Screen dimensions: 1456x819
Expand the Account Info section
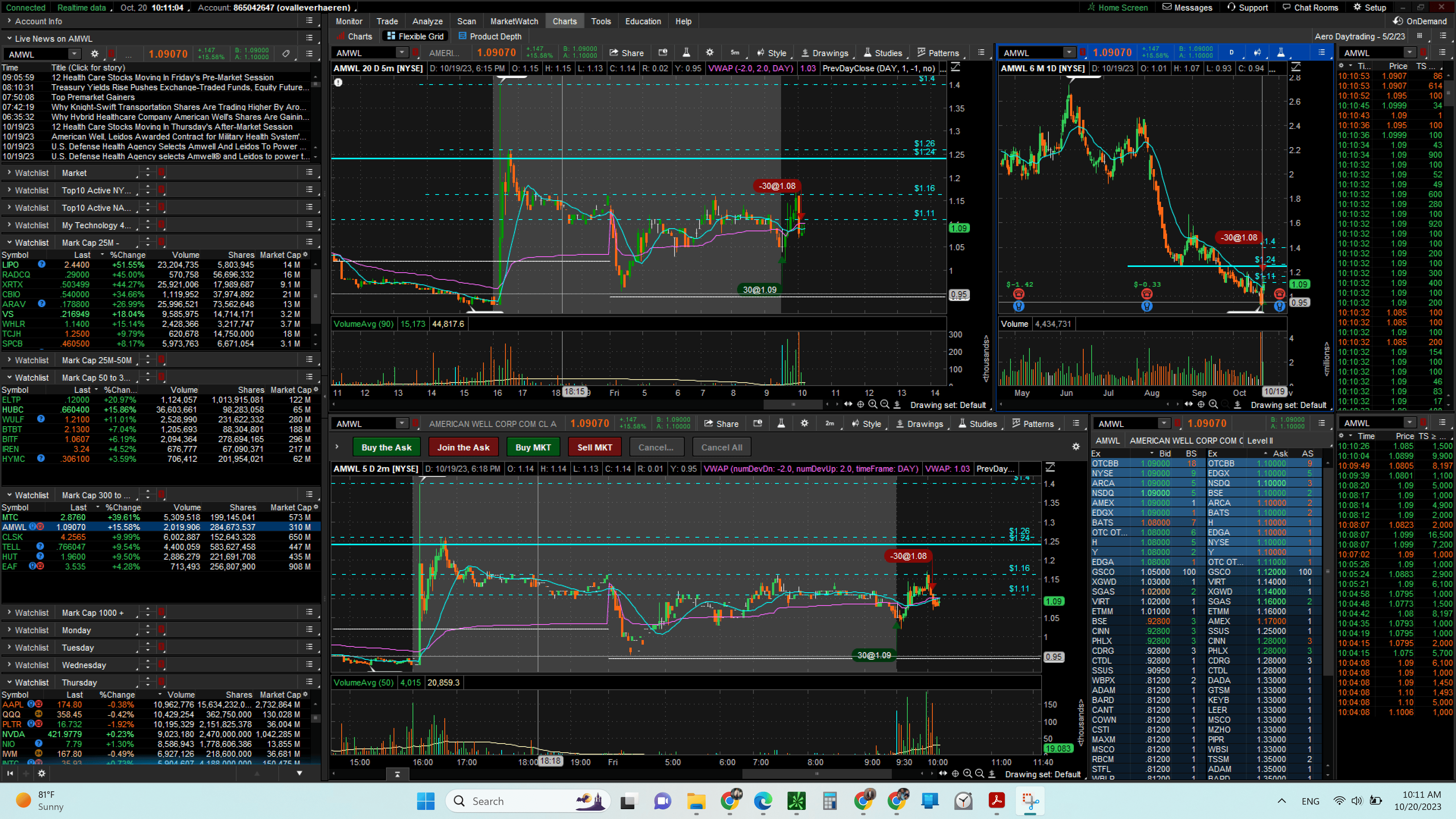pos(9,21)
